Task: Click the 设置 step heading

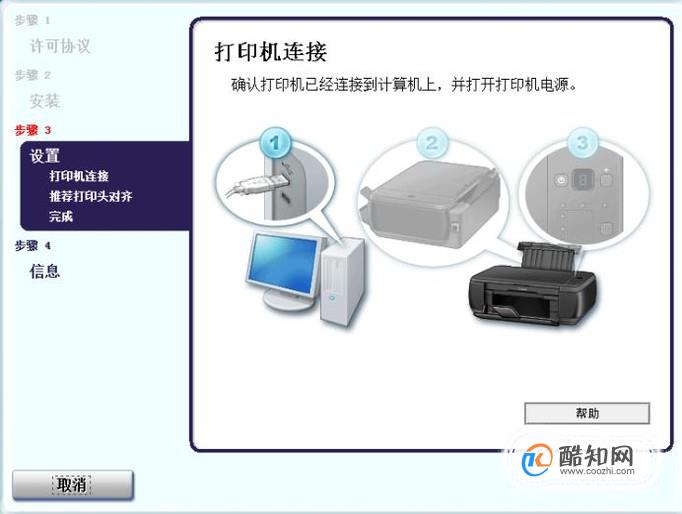Action: click(x=44, y=156)
